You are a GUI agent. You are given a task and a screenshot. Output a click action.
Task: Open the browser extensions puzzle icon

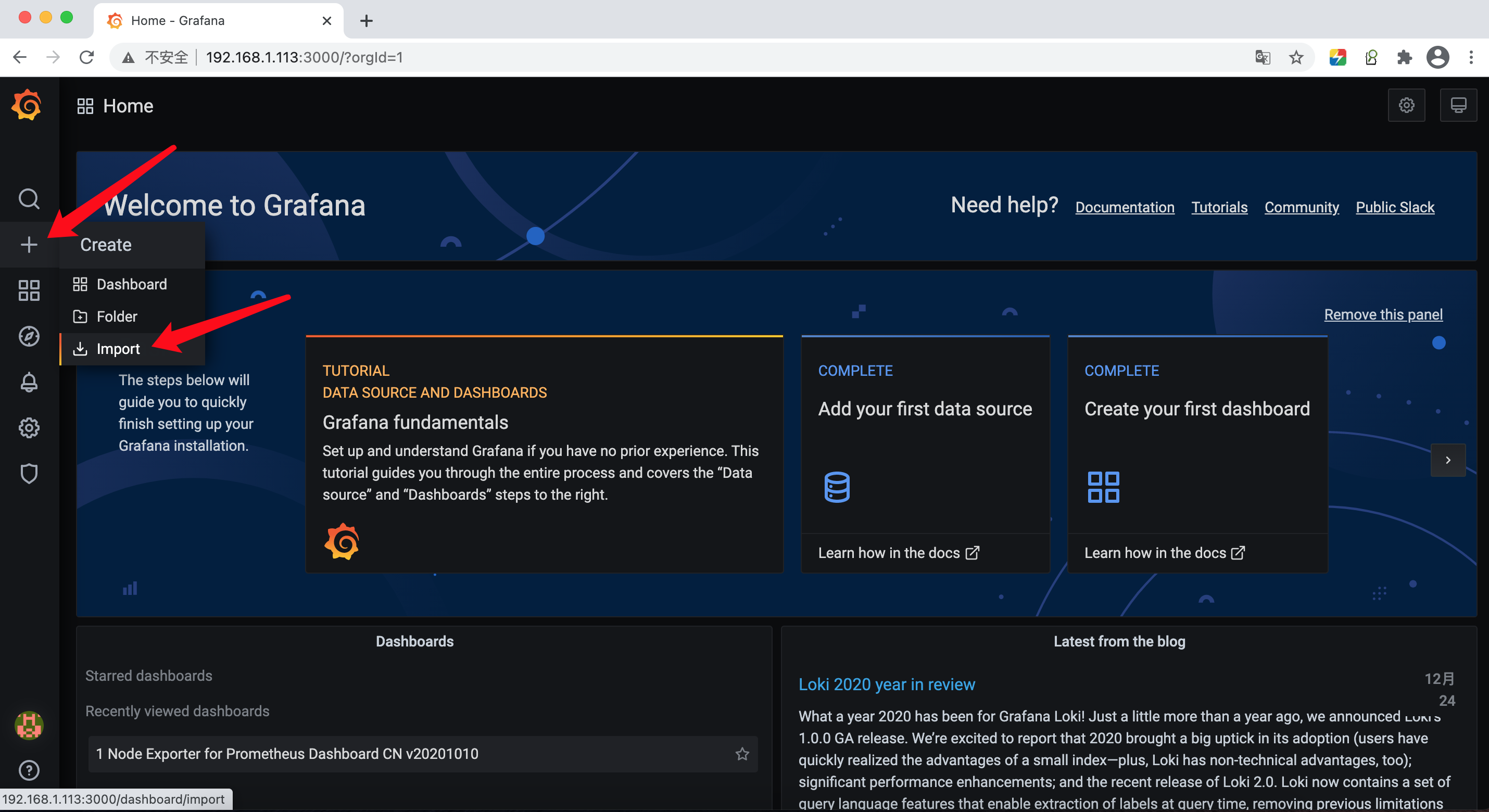point(1404,57)
